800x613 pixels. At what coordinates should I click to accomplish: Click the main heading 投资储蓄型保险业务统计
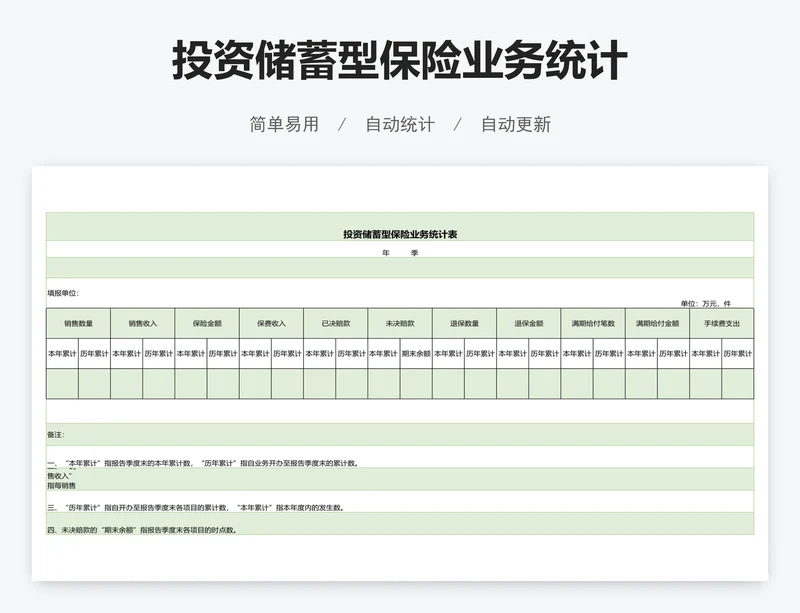click(x=399, y=61)
